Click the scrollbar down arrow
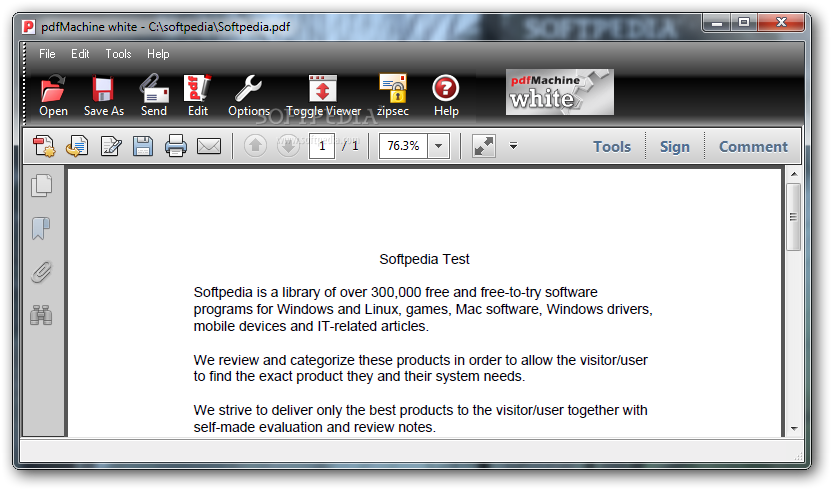The width and height of the screenshot is (832, 490). point(794,428)
